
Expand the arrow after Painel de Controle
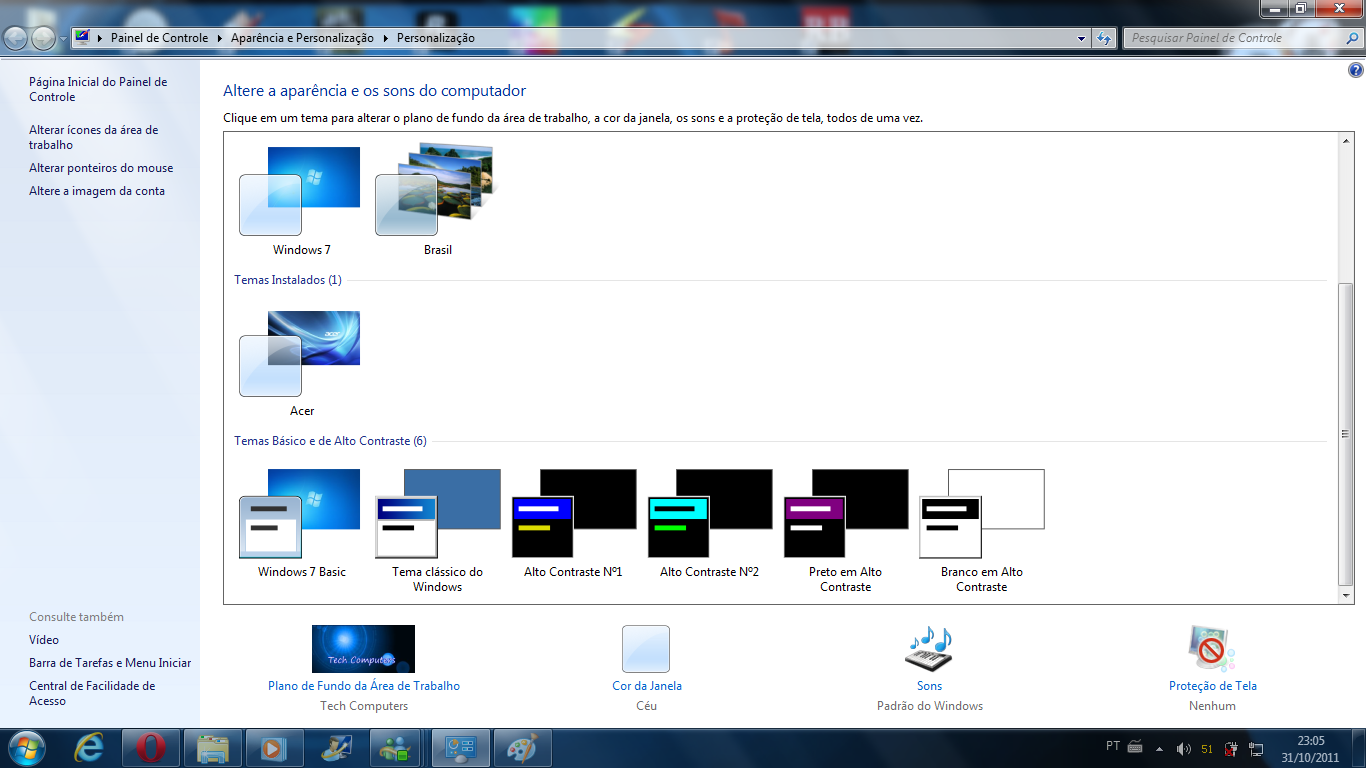pyautogui.click(x=220, y=38)
